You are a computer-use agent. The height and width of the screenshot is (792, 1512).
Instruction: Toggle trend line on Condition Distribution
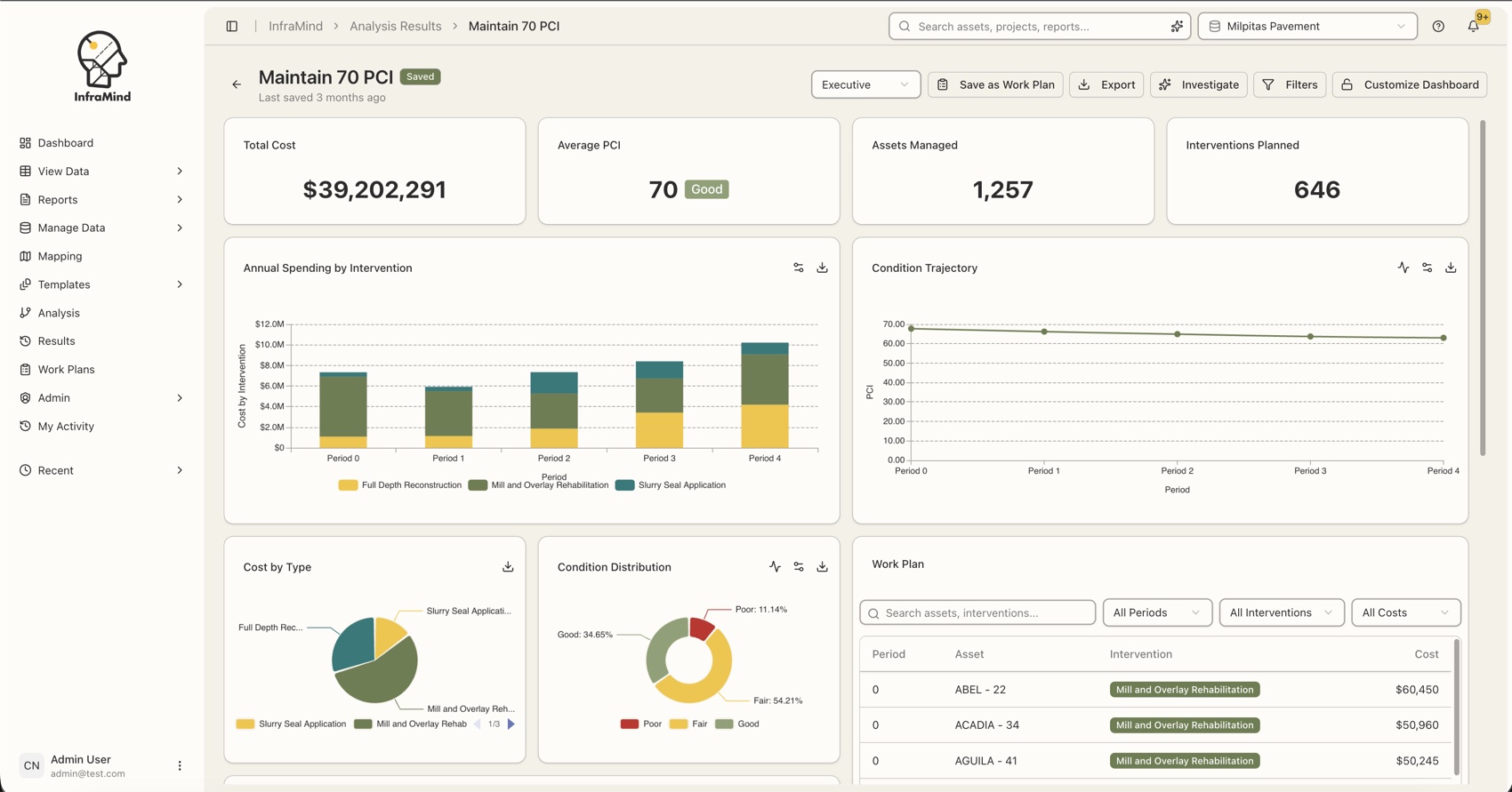click(x=775, y=567)
